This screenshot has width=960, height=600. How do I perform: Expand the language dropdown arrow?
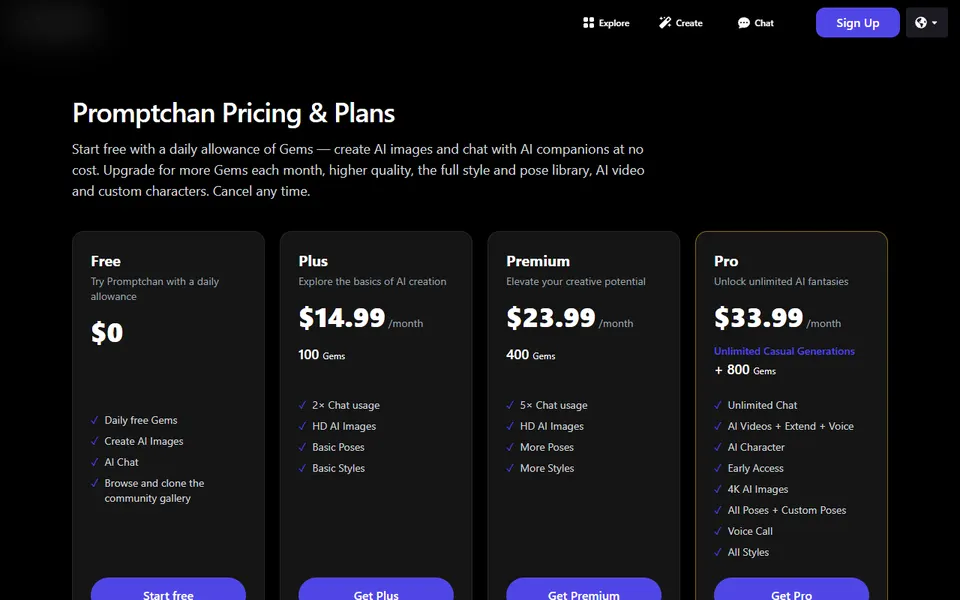coord(934,23)
